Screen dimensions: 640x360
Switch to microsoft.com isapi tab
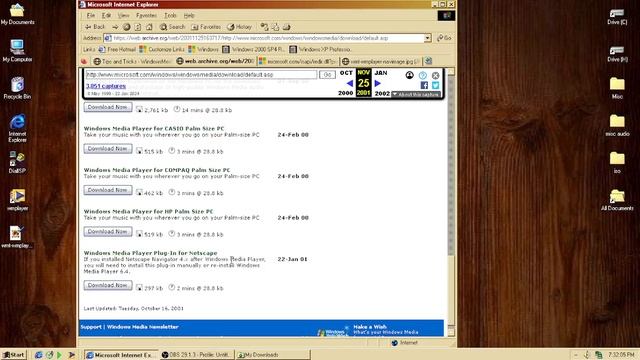[x=298, y=61]
